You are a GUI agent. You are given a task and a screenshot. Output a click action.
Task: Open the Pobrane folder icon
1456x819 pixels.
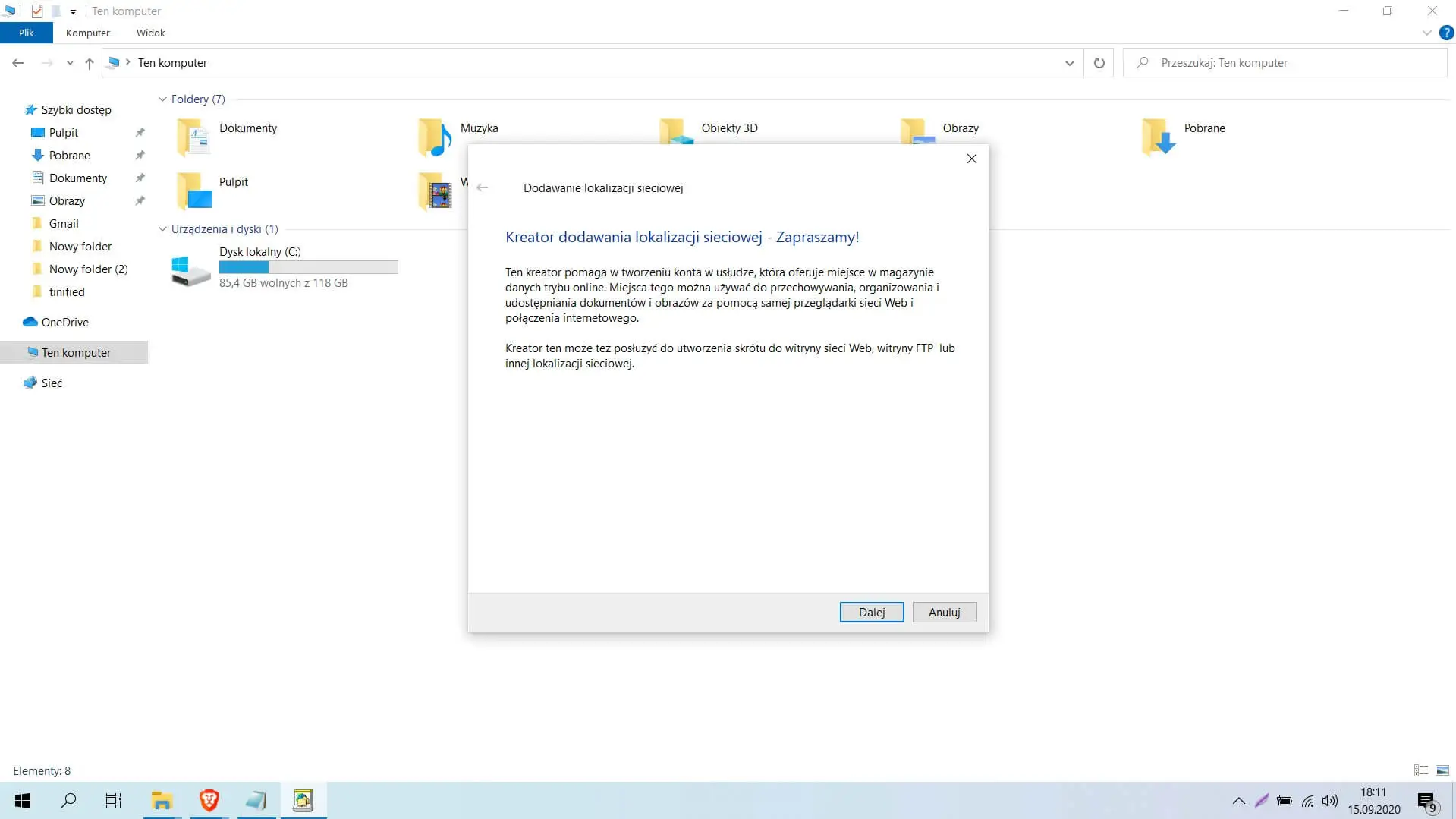click(1158, 137)
